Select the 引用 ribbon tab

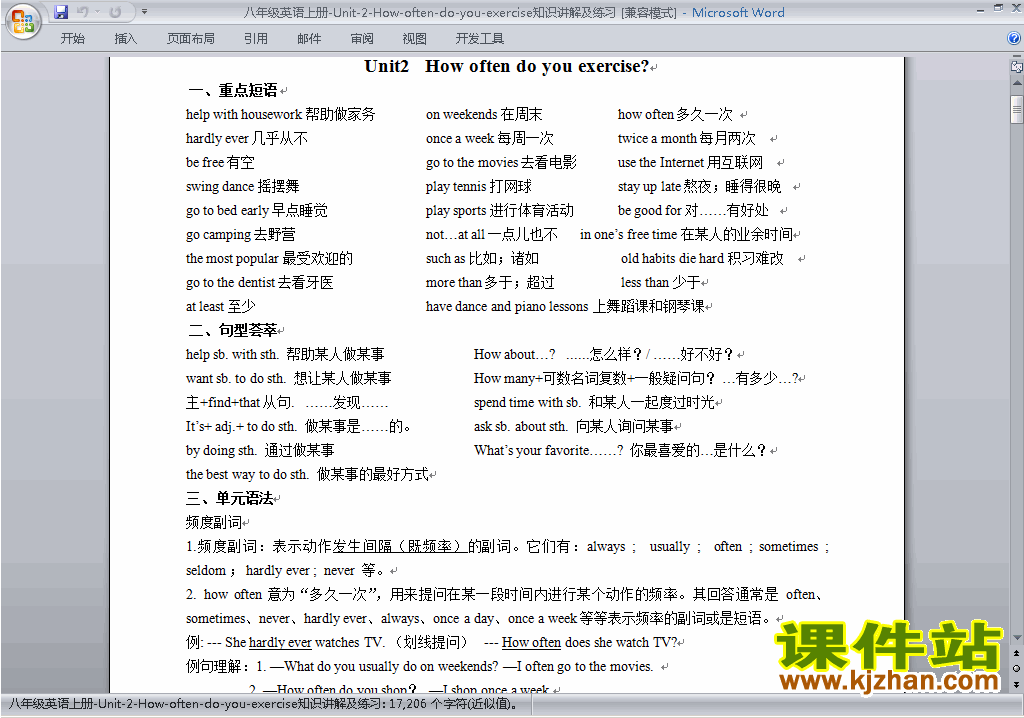tap(256, 39)
